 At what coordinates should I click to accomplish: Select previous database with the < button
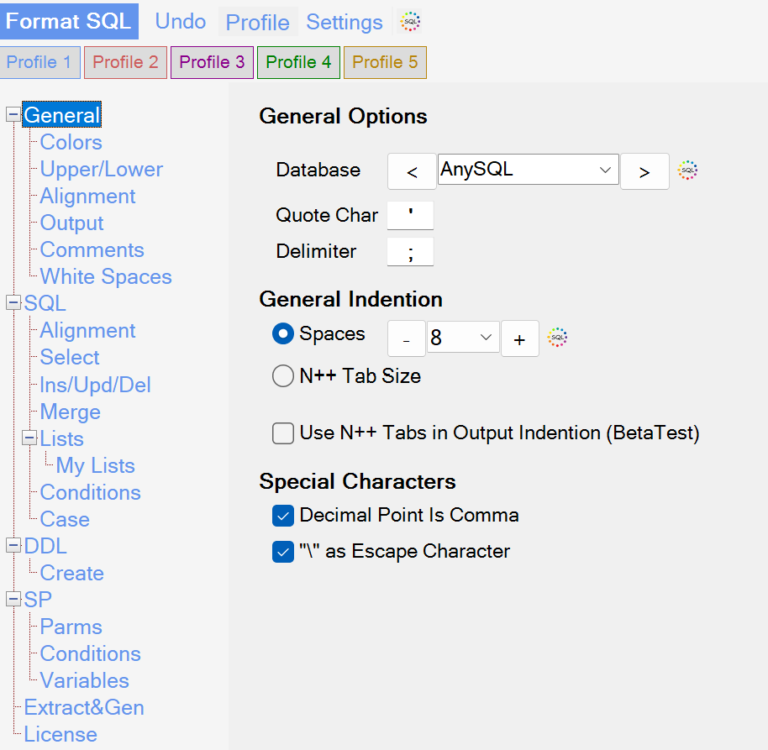(412, 172)
